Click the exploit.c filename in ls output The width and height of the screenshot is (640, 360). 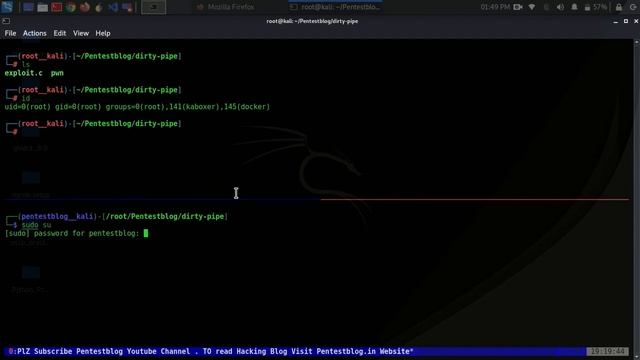pos(23,73)
